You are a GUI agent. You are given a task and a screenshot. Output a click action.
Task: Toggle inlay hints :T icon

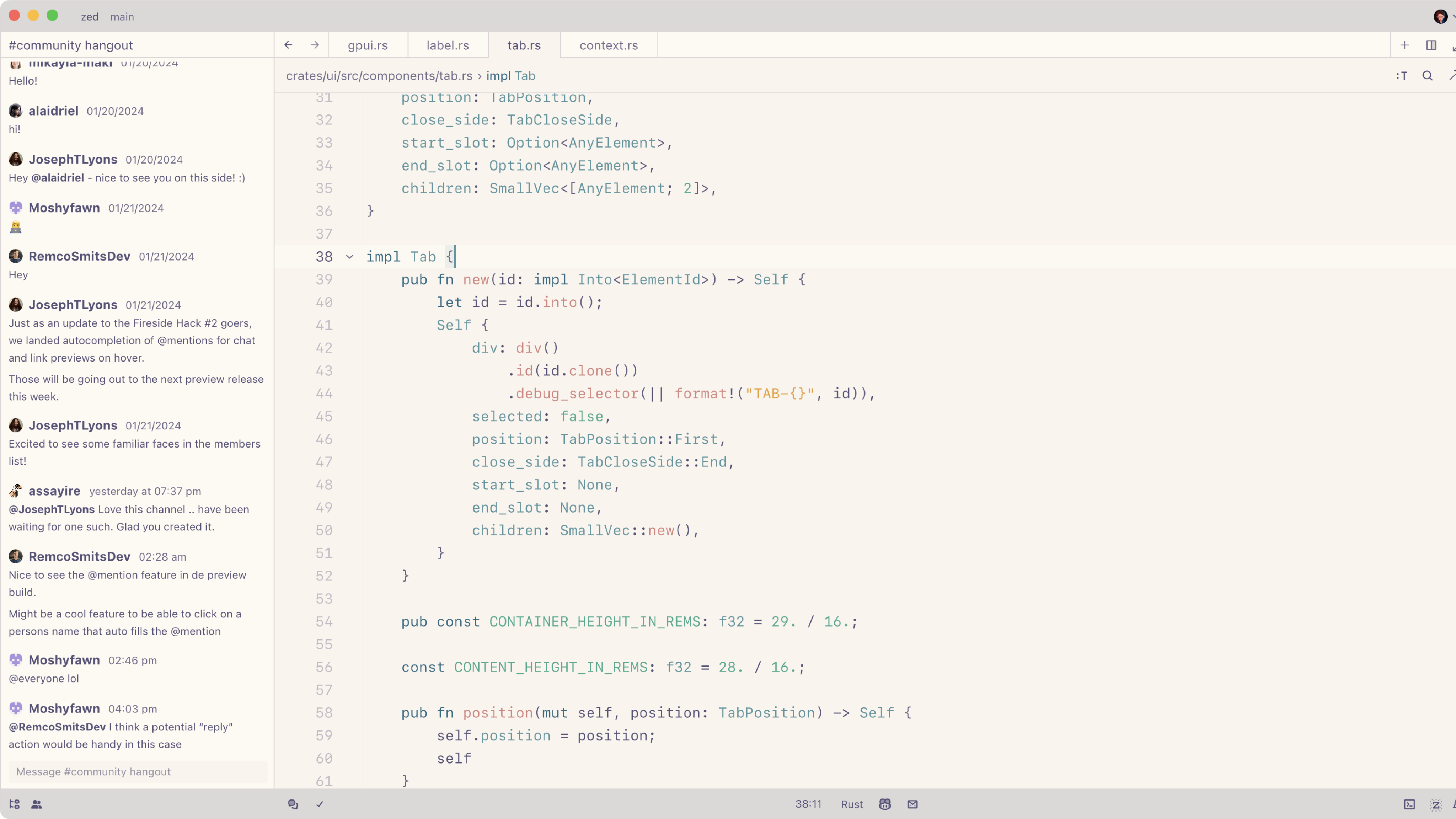[x=1402, y=76]
